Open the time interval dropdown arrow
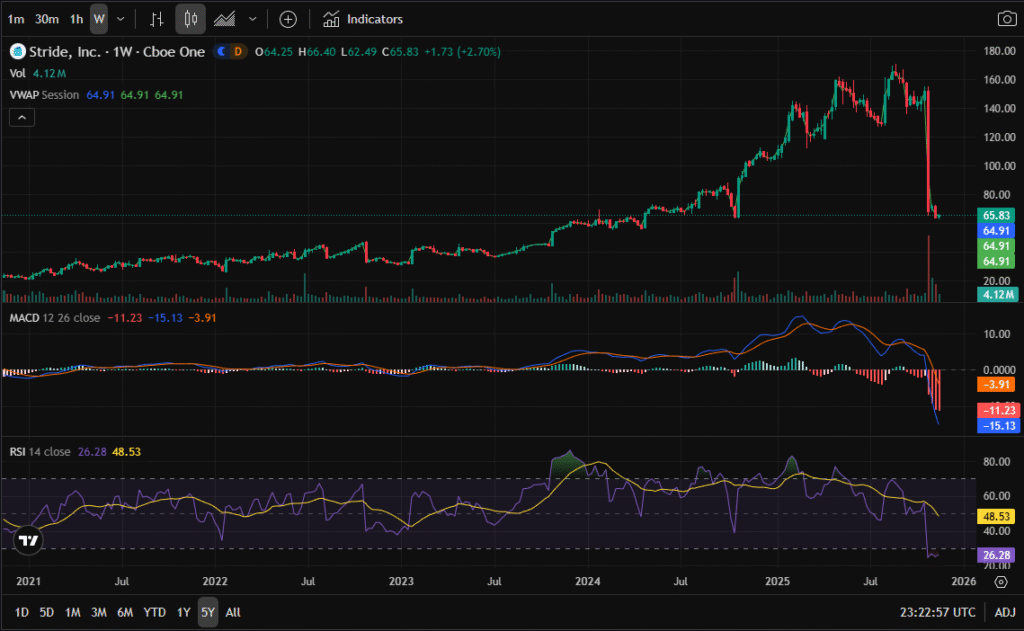The image size is (1024, 631). click(121, 19)
